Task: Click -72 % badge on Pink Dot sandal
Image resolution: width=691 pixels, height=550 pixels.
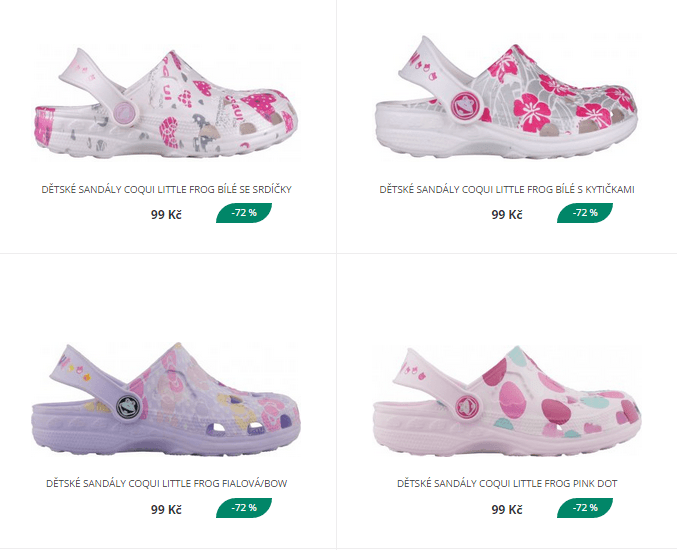Action: 585,508
